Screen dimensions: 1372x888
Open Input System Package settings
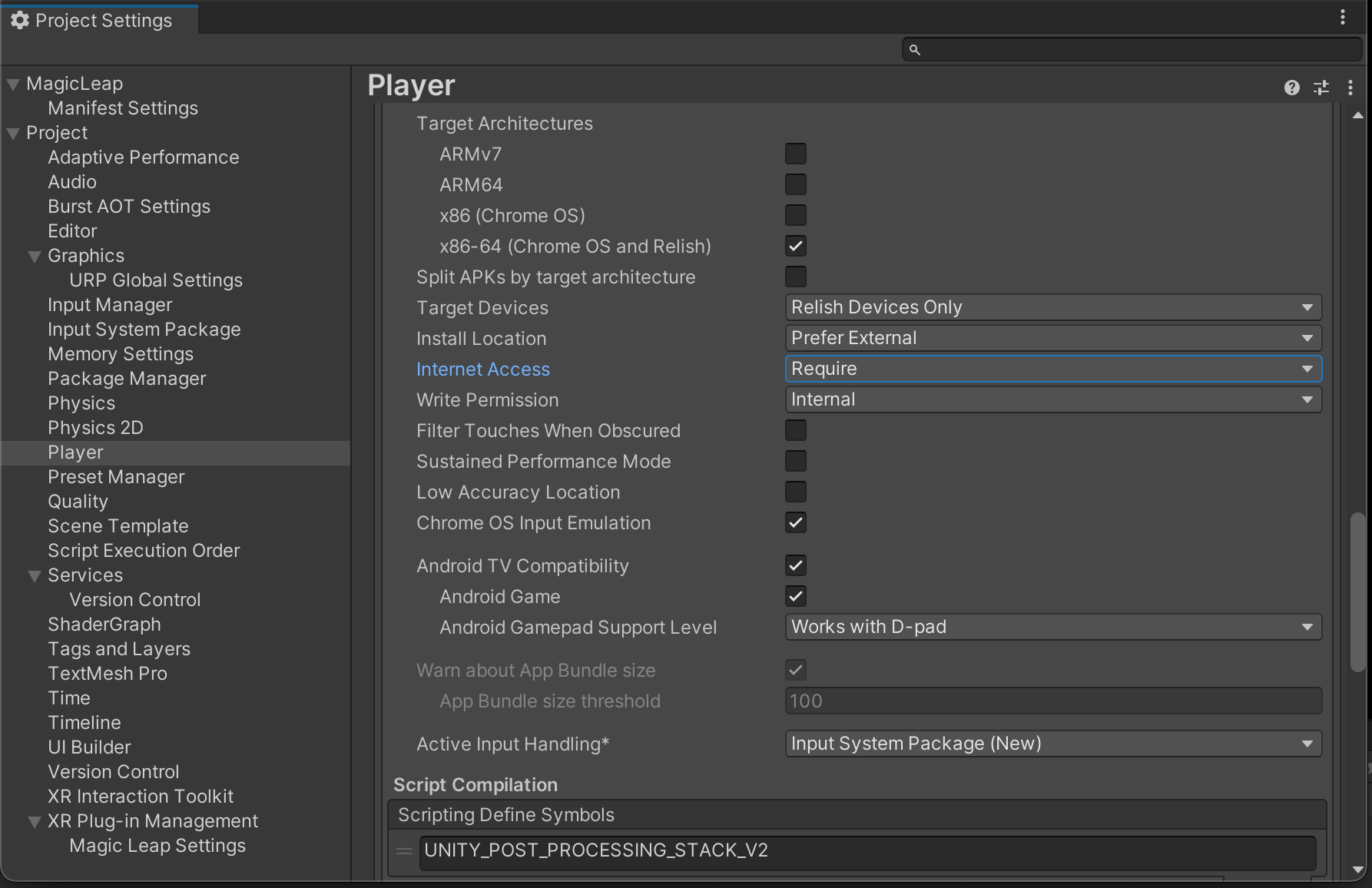pyautogui.click(x=144, y=330)
